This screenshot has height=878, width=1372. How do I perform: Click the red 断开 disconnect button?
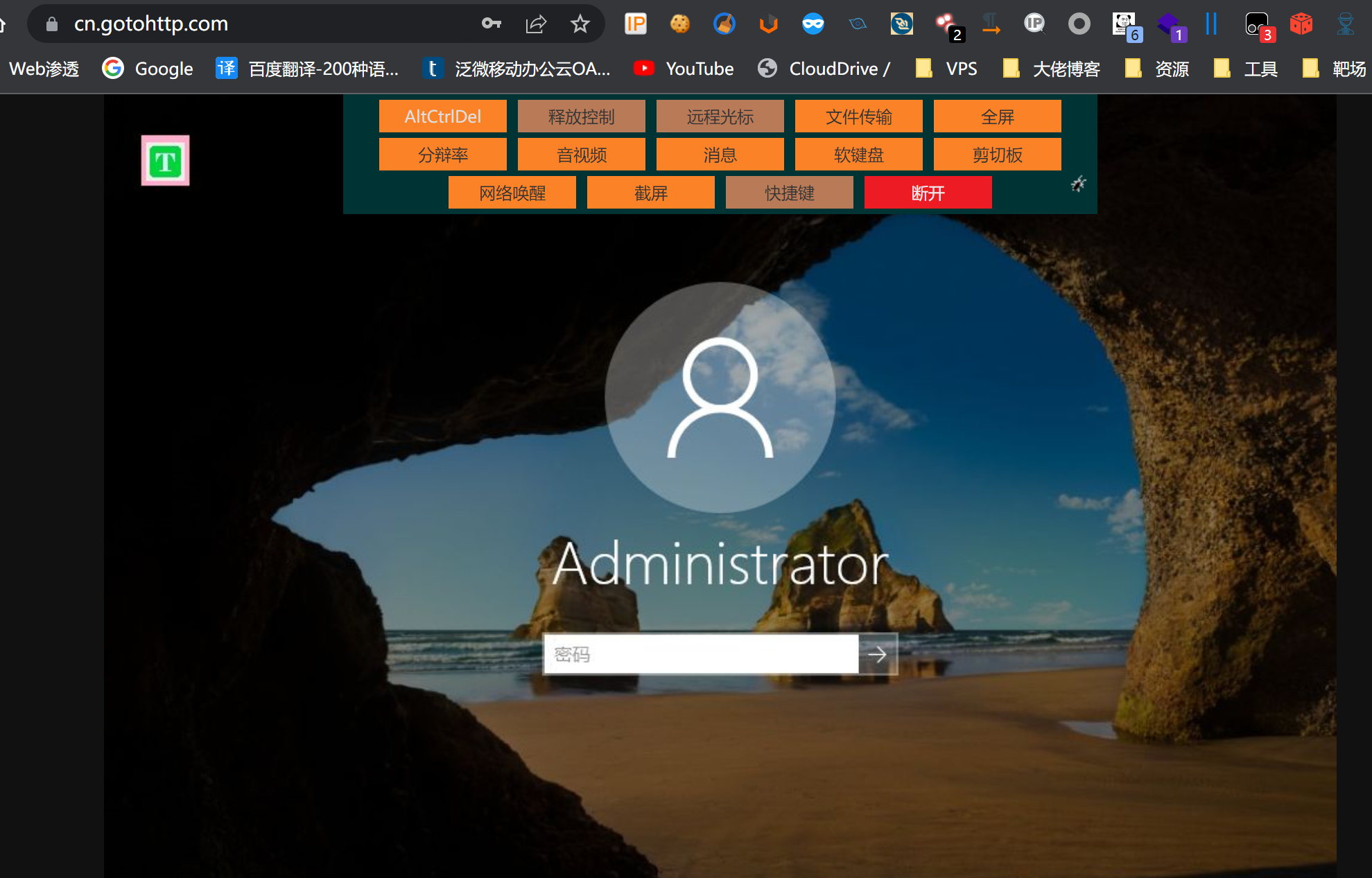click(928, 193)
